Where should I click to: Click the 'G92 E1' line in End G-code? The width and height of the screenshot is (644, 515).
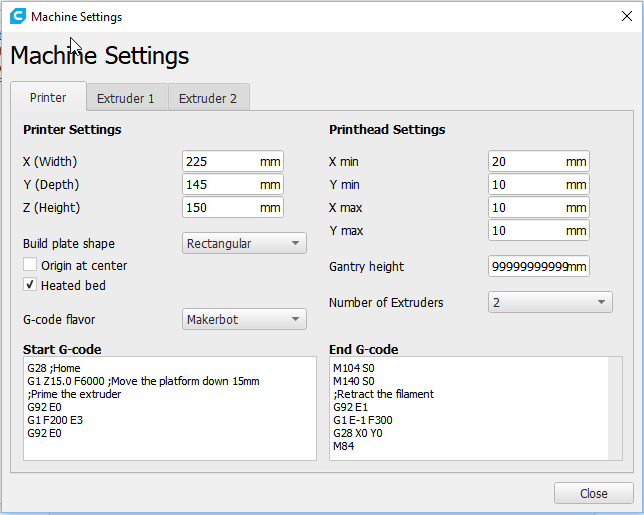pyautogui.click(x=350, y=407)
